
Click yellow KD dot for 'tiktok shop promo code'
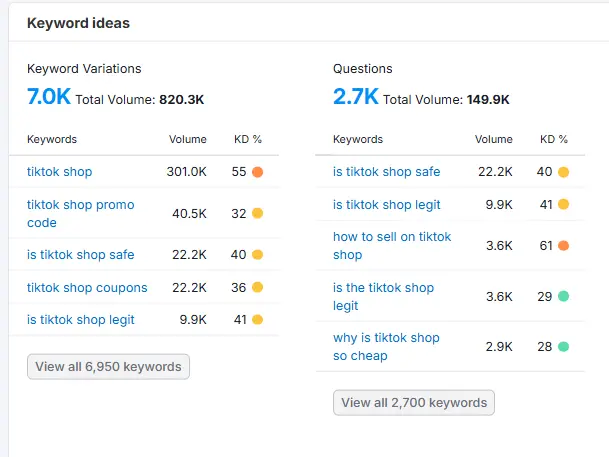pos(258,213)
